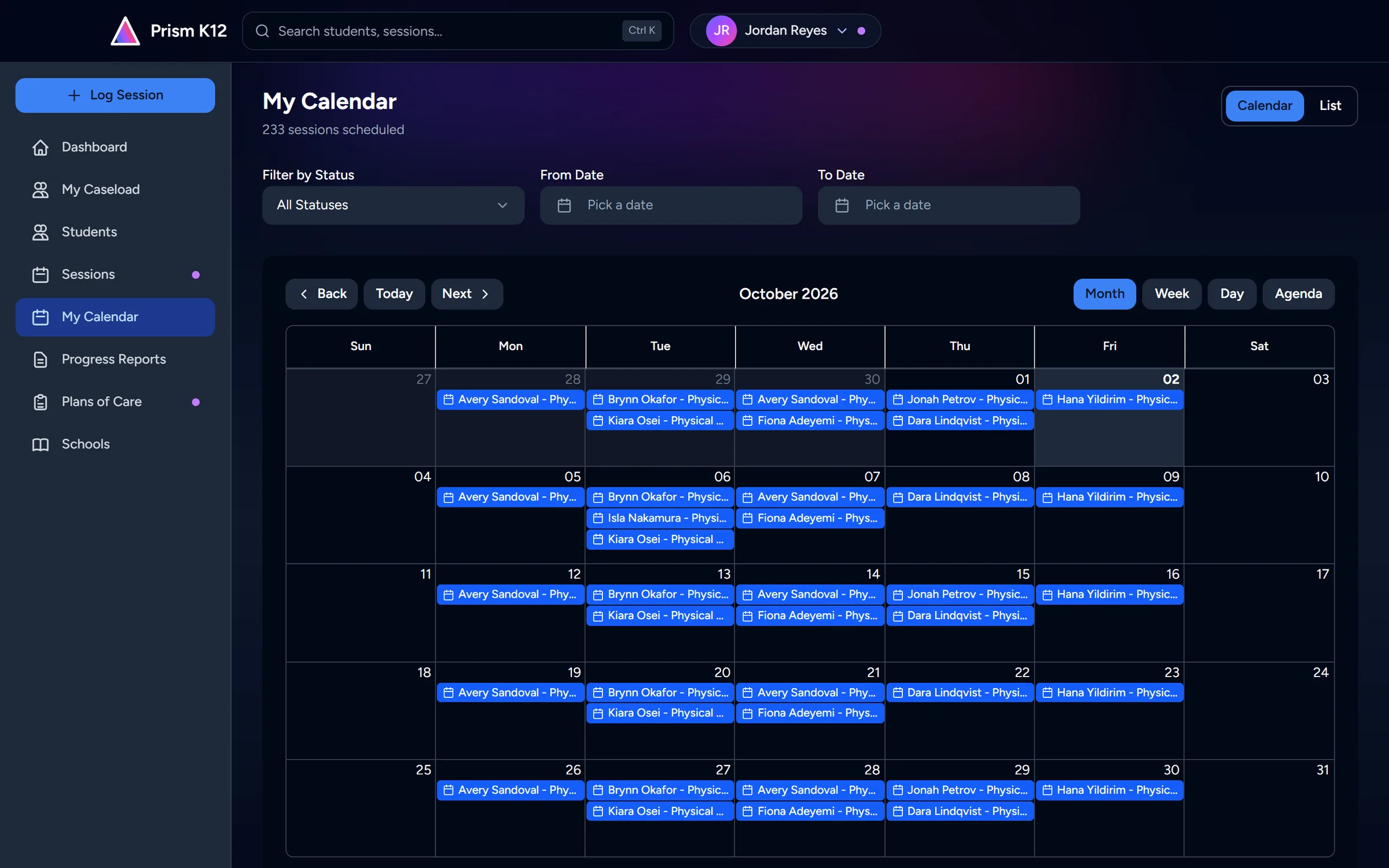Screen dimensions: 1389x868
Task: Open Dashboard from the sidebar
Action: [115, 147]
